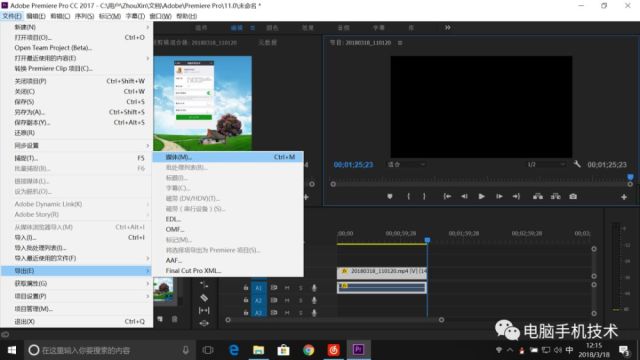Choose AAF... in the export submenu

pyautogui.click(x=228, y=260)
